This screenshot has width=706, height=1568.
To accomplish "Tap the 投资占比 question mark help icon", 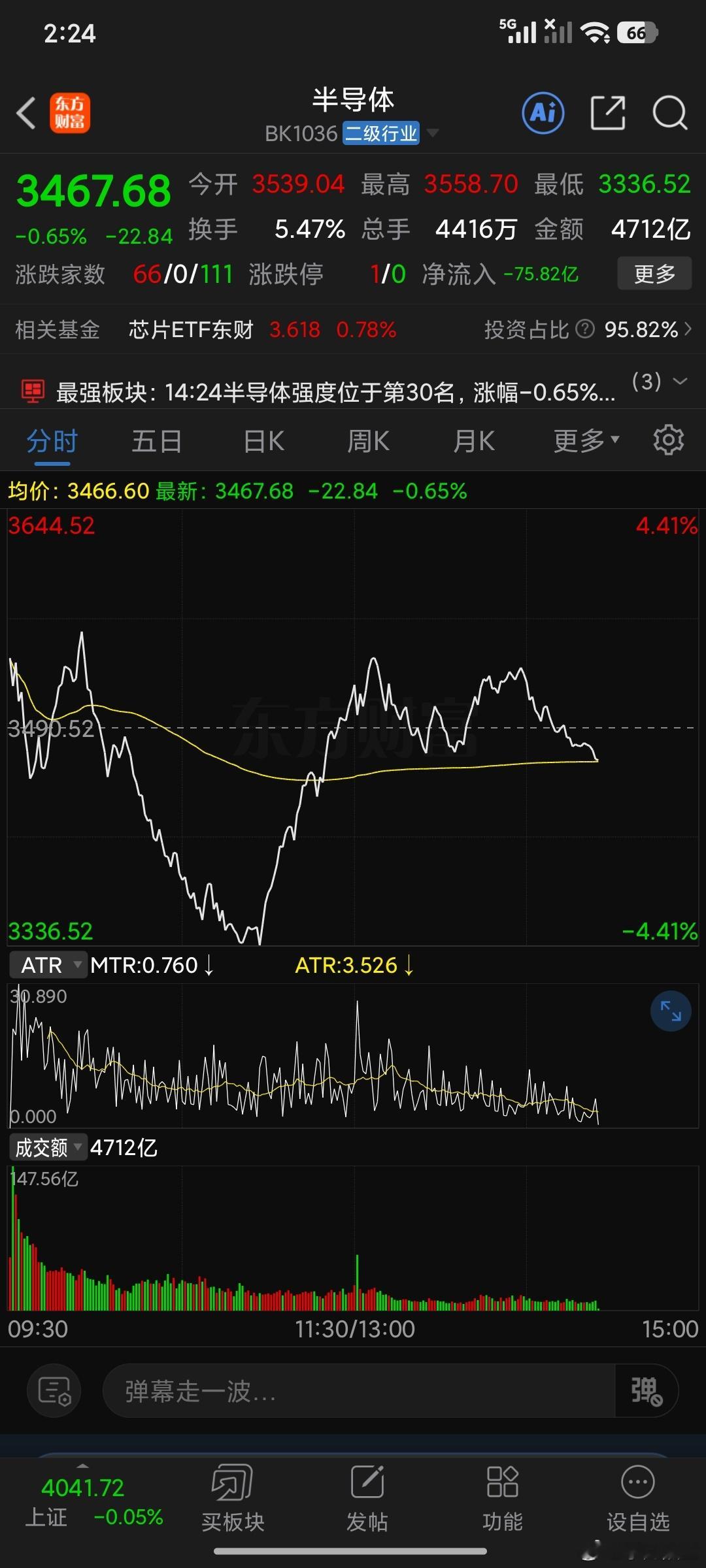I will click(586, 329).
